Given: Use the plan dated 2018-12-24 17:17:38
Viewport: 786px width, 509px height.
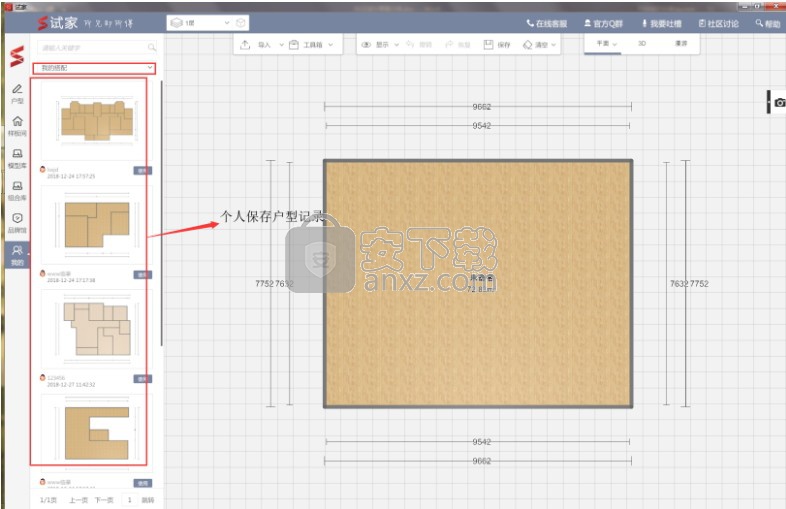Looking at the screenshot, I should click(x=142, y=275).
